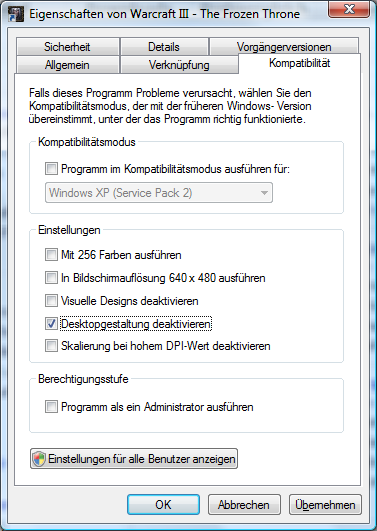Toggle 'Mit 256 Farben ausführen' checkbox

click(x=51, y=254)
